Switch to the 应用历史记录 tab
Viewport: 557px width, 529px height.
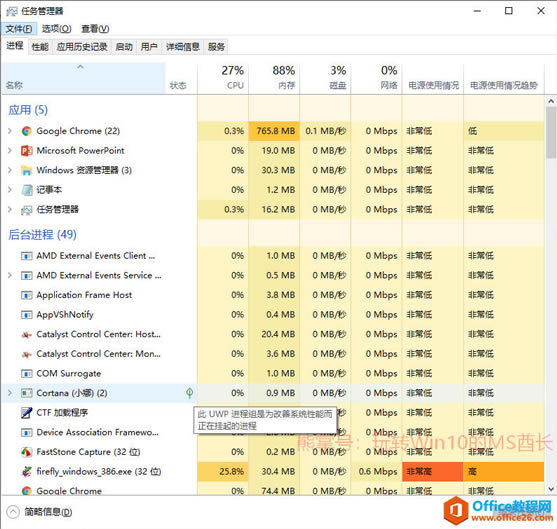pos(82,47)
